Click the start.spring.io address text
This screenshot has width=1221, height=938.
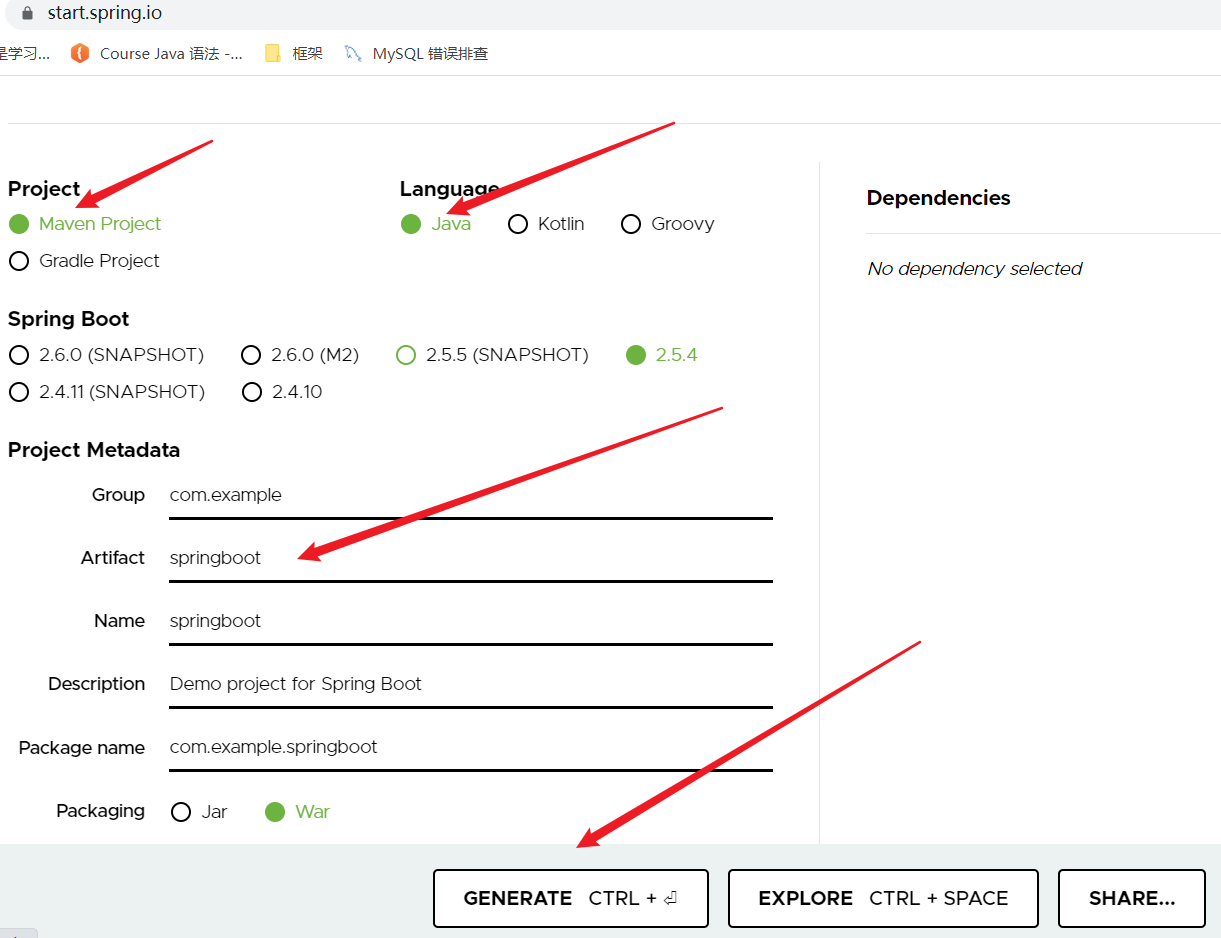105,14
